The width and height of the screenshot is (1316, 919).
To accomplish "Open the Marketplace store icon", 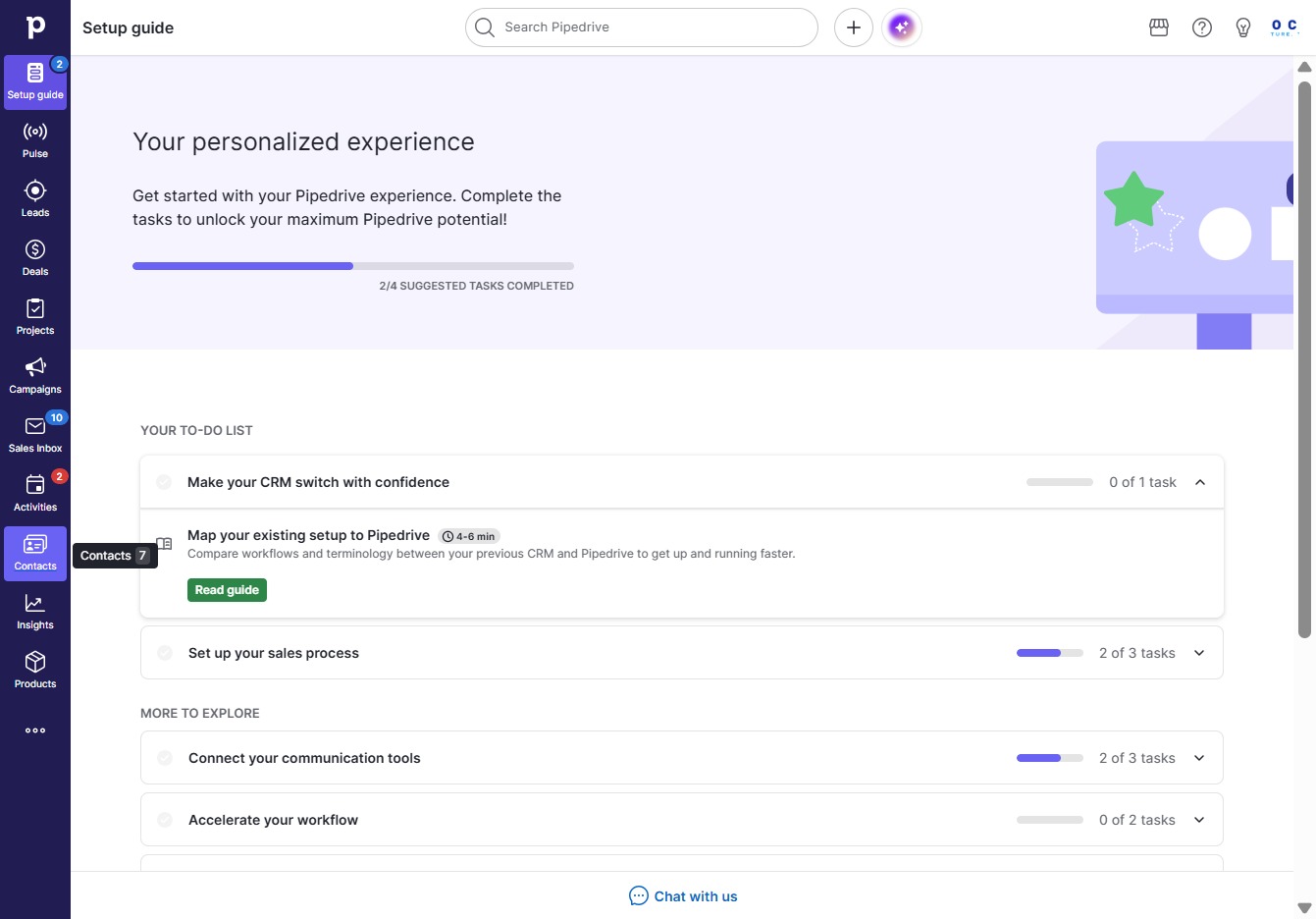I will point(1159,27).
